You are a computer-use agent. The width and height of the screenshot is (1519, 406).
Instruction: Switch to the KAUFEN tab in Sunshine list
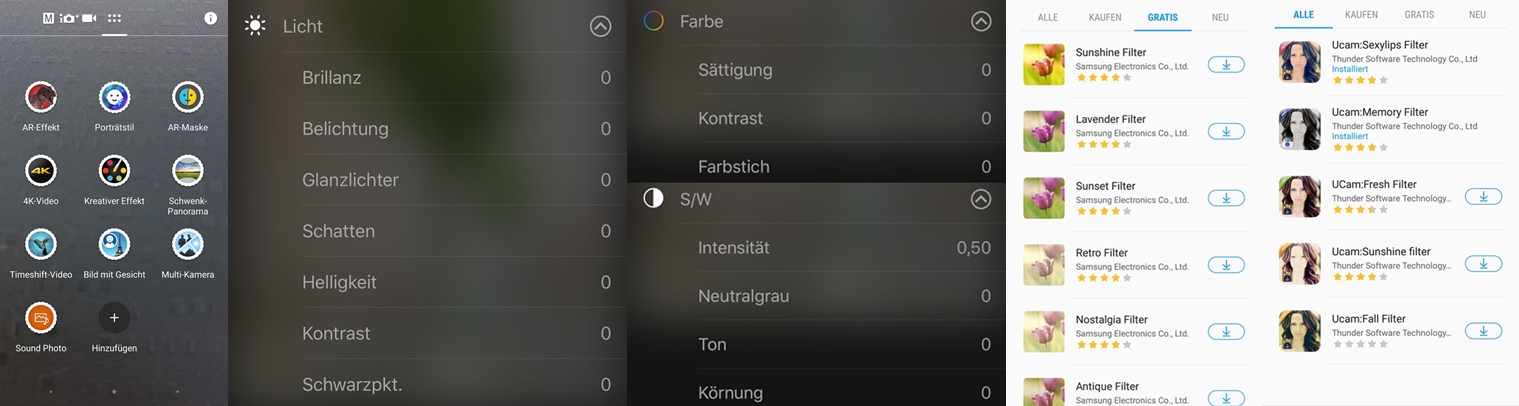[1105, 18]
